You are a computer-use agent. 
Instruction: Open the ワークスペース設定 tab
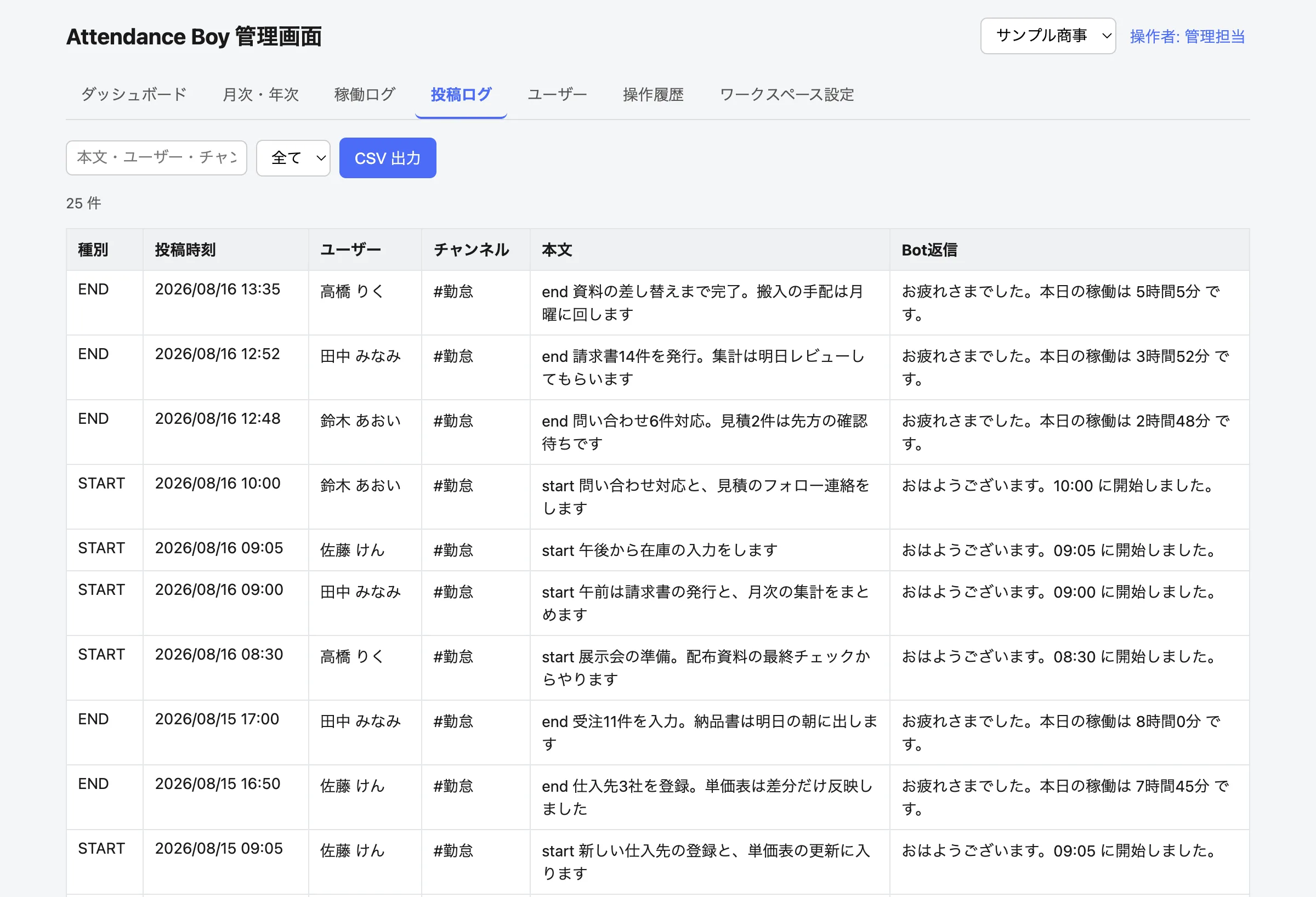pos(786,94)
